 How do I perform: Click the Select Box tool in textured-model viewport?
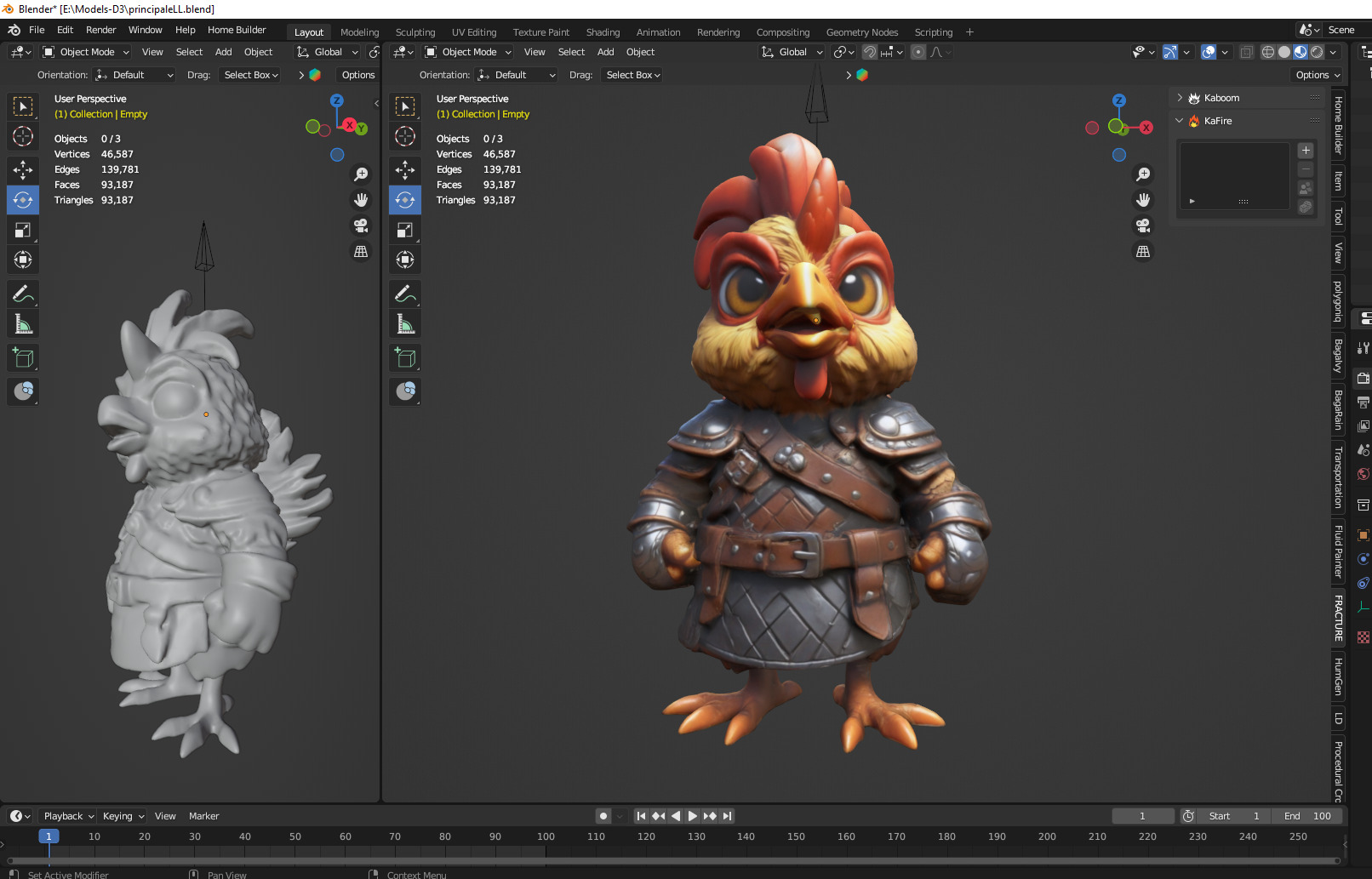[405, 106]
